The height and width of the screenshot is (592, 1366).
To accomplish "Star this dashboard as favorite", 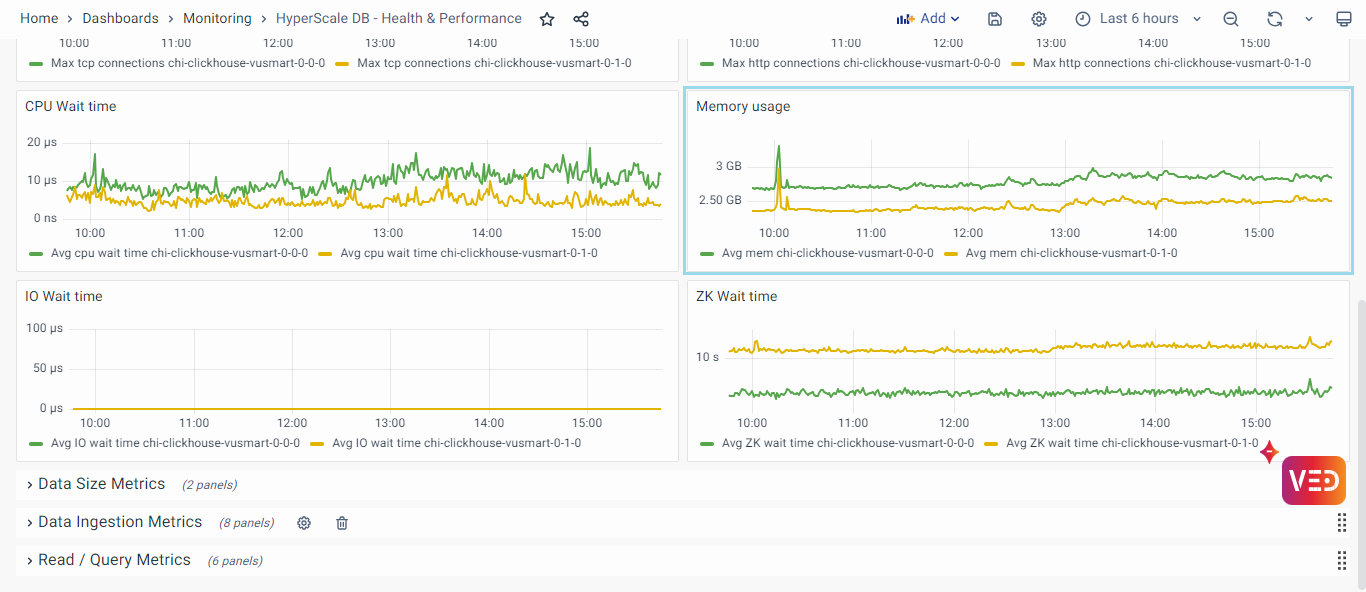I will pos(547,19).
